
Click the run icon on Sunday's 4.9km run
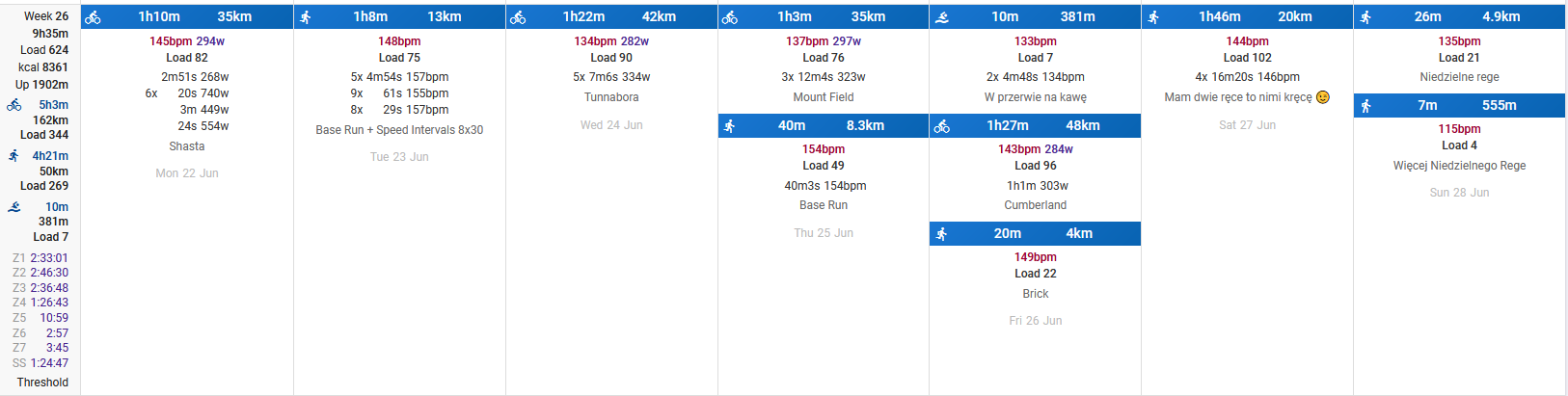pyautogui.click(x=1366, y=17)
